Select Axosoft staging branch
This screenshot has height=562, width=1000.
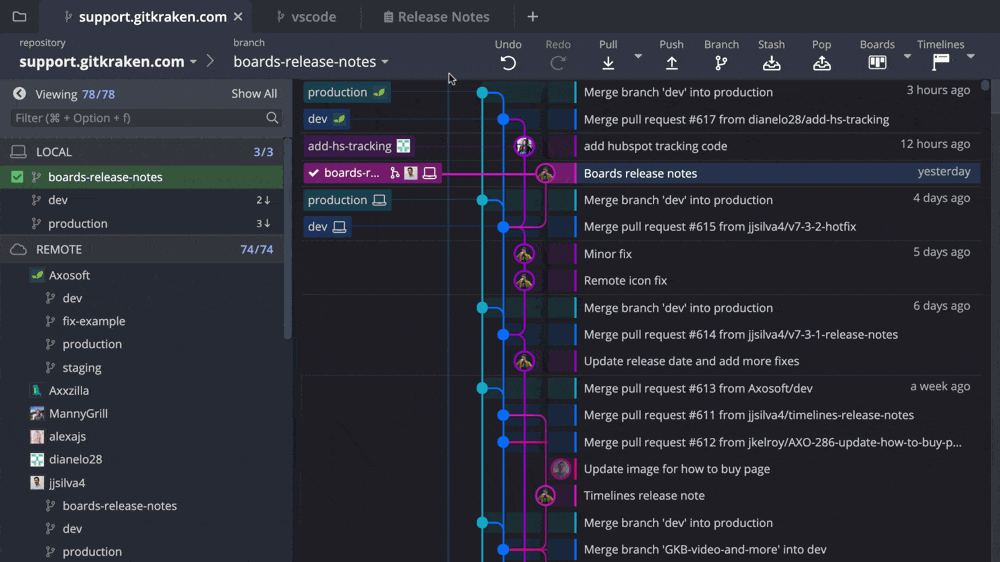click(x=82, y=367)
